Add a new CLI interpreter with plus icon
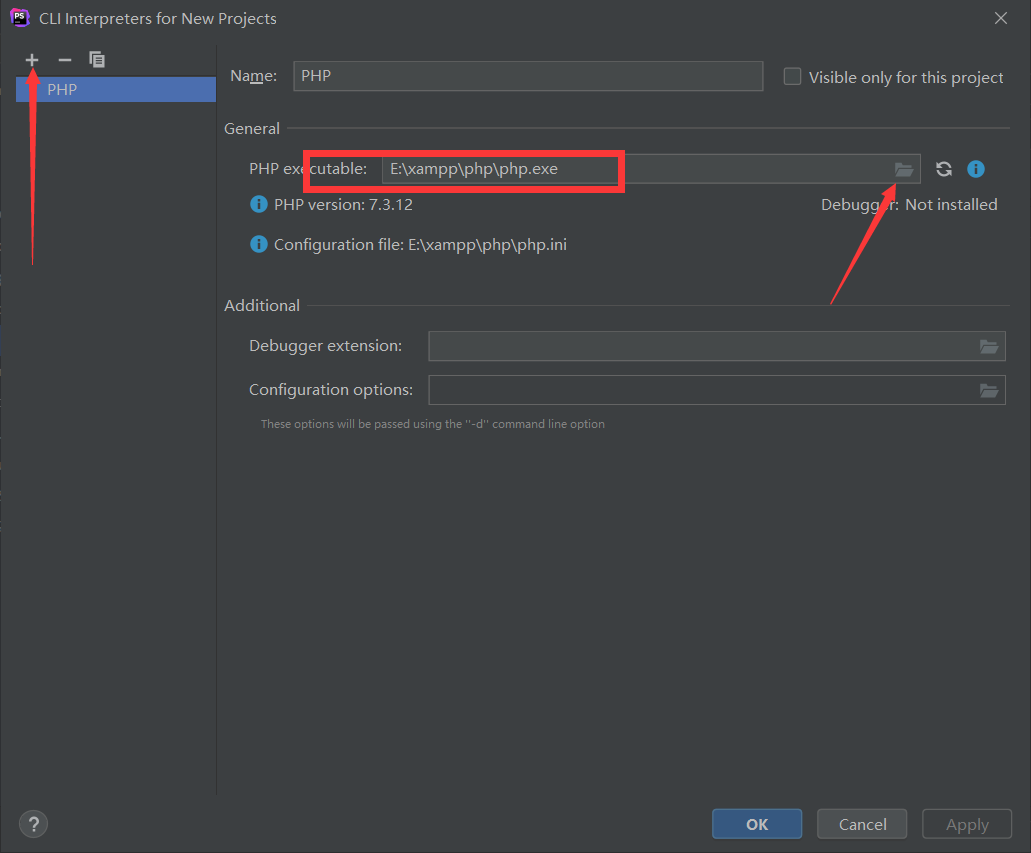1031x853 pixels. [x=32, y=60]
